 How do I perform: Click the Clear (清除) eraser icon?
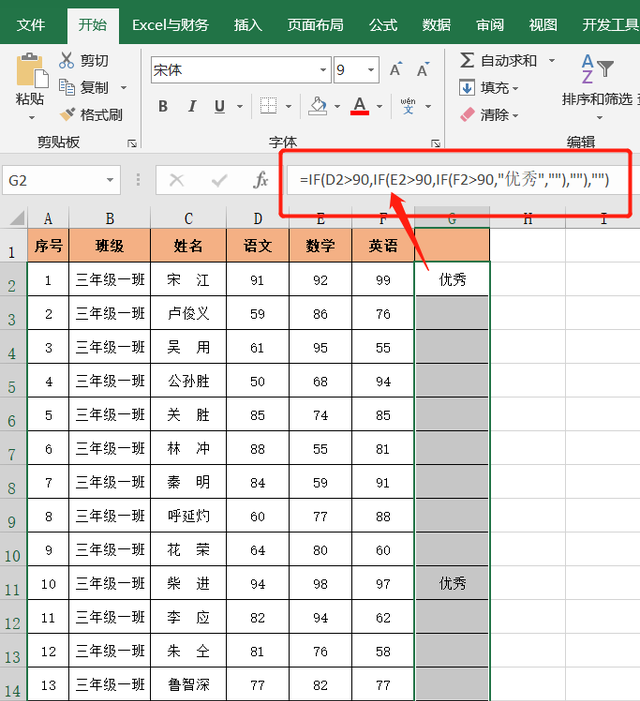[467, 114]
